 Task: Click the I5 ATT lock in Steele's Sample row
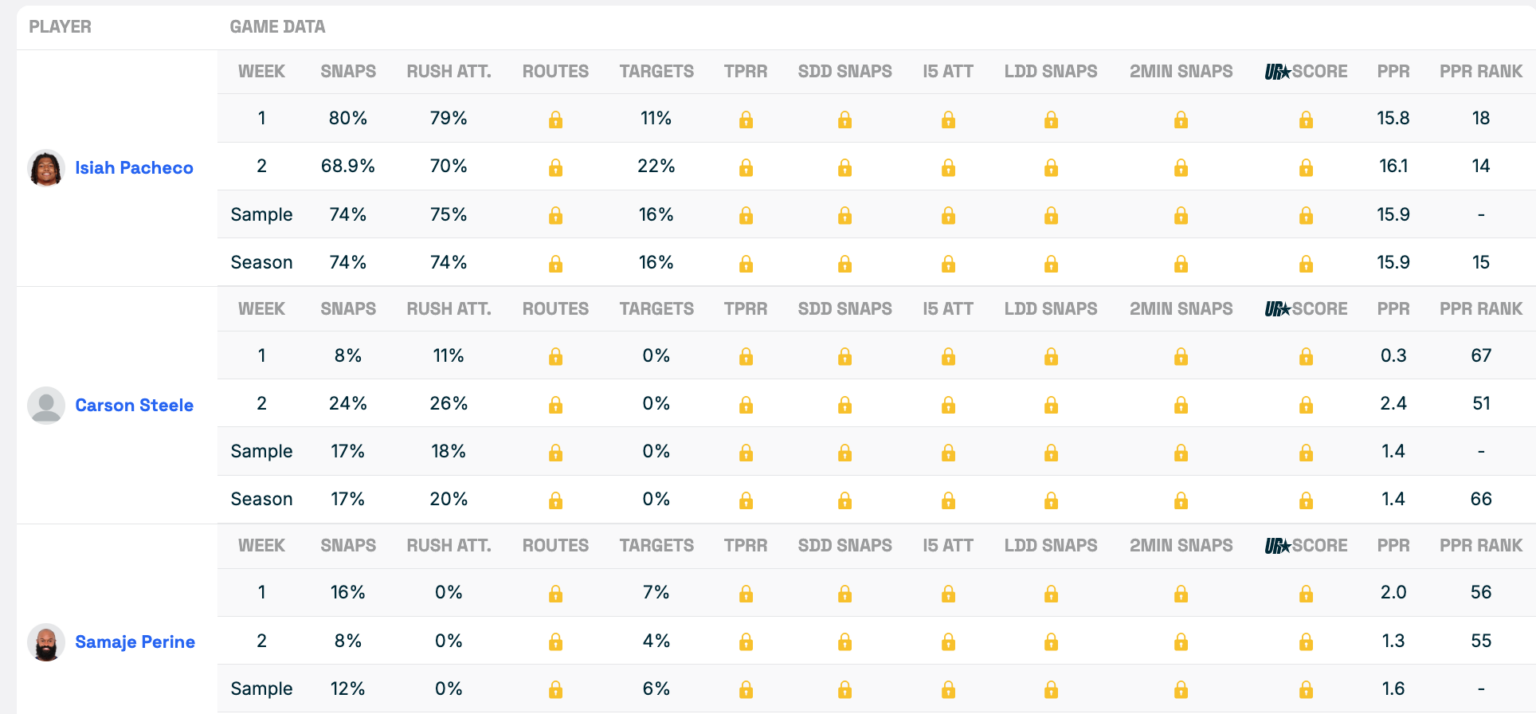click(x=948, y=452)
